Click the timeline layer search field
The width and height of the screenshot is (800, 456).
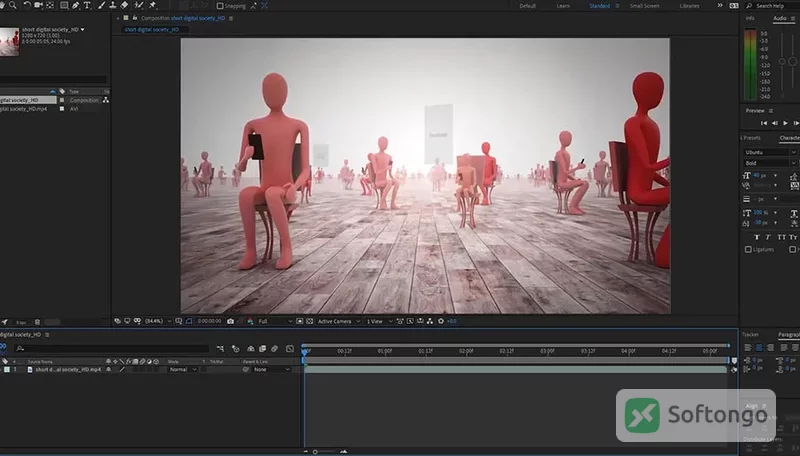(112, 349)
